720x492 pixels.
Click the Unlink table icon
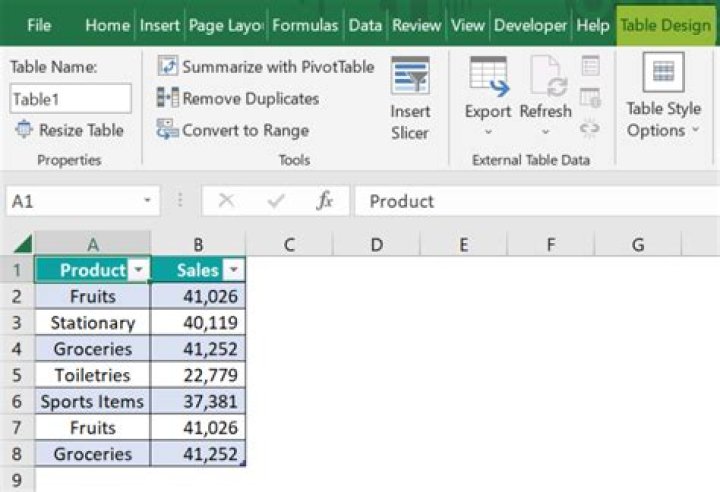click(590, 129)
